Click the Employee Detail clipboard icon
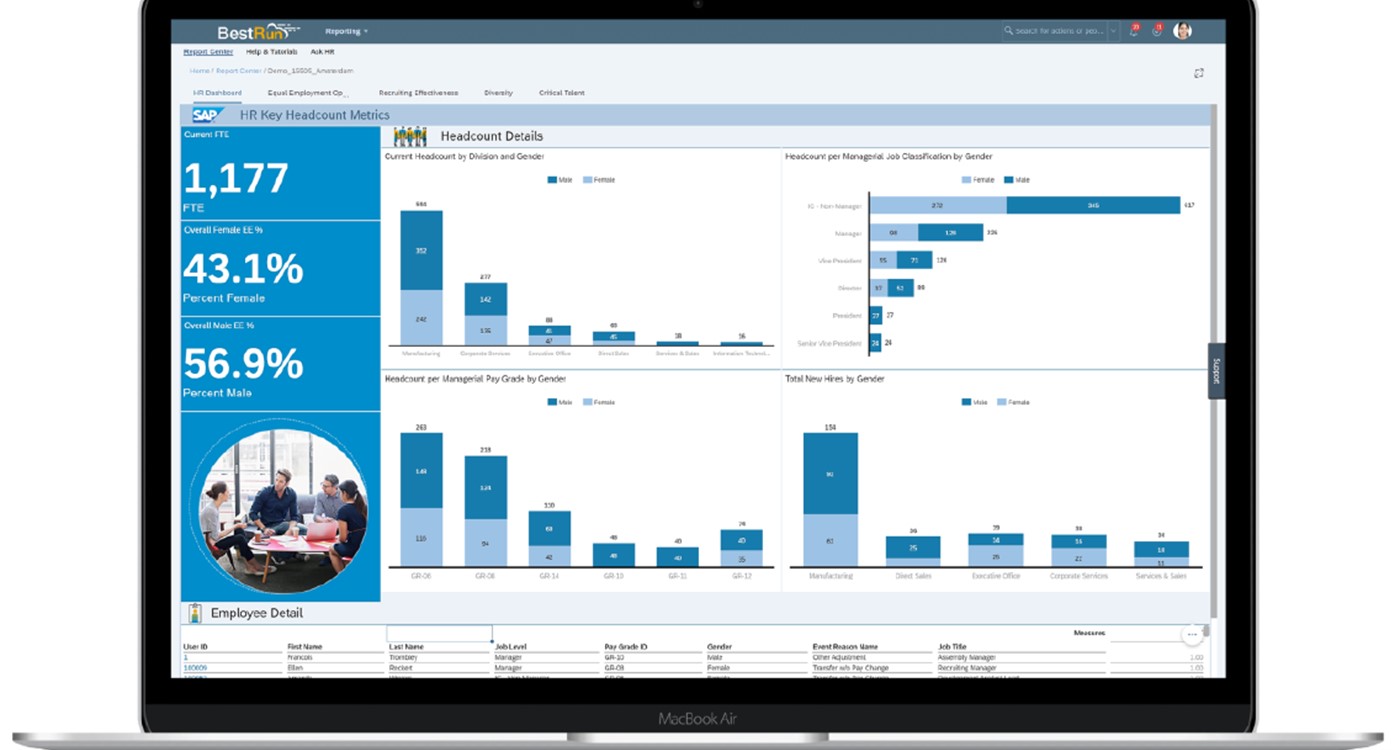Image resolution: width=1400 pixels, height=750 pixels. click(195, 613)
